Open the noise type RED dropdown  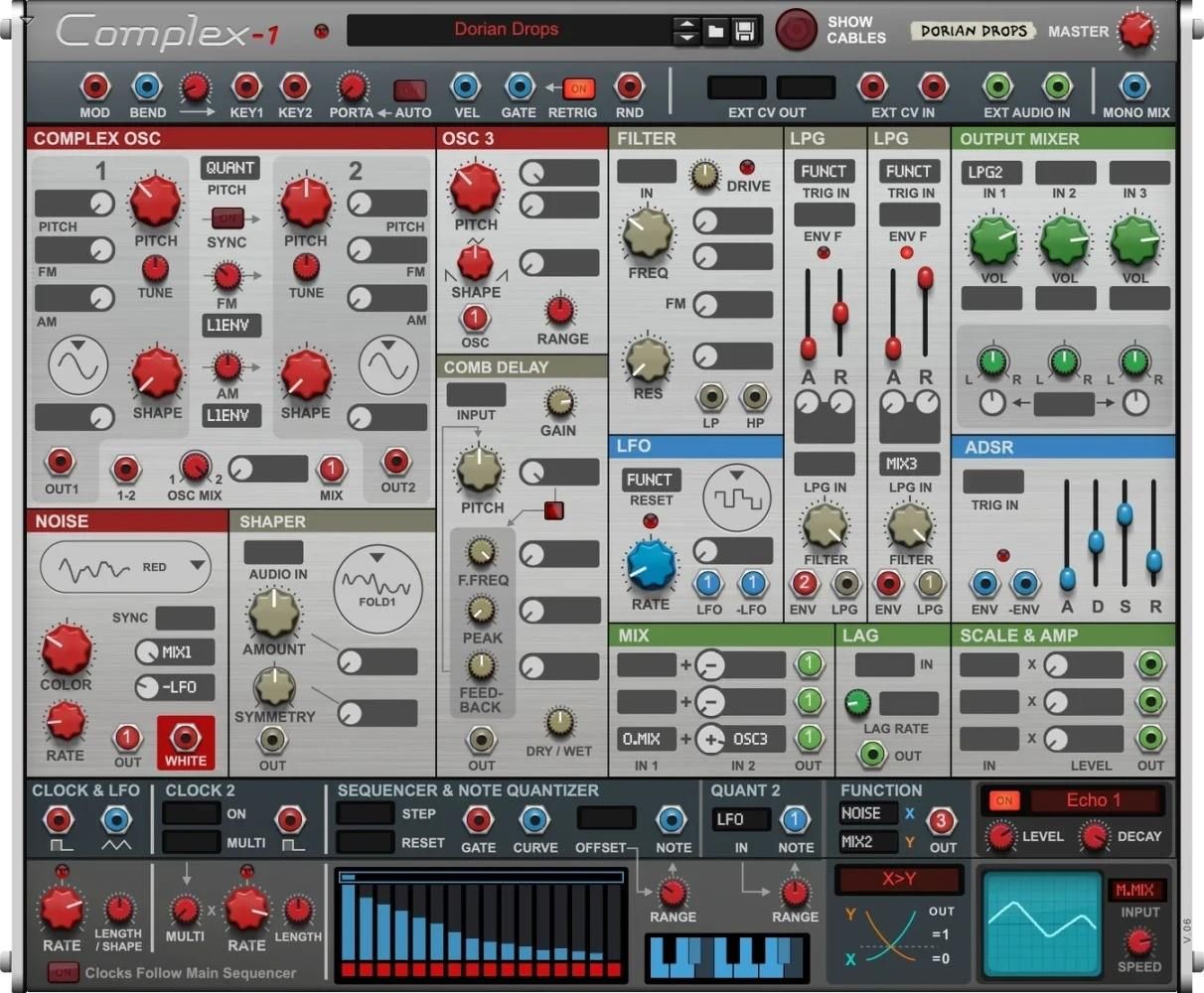(x=125, y=568)
